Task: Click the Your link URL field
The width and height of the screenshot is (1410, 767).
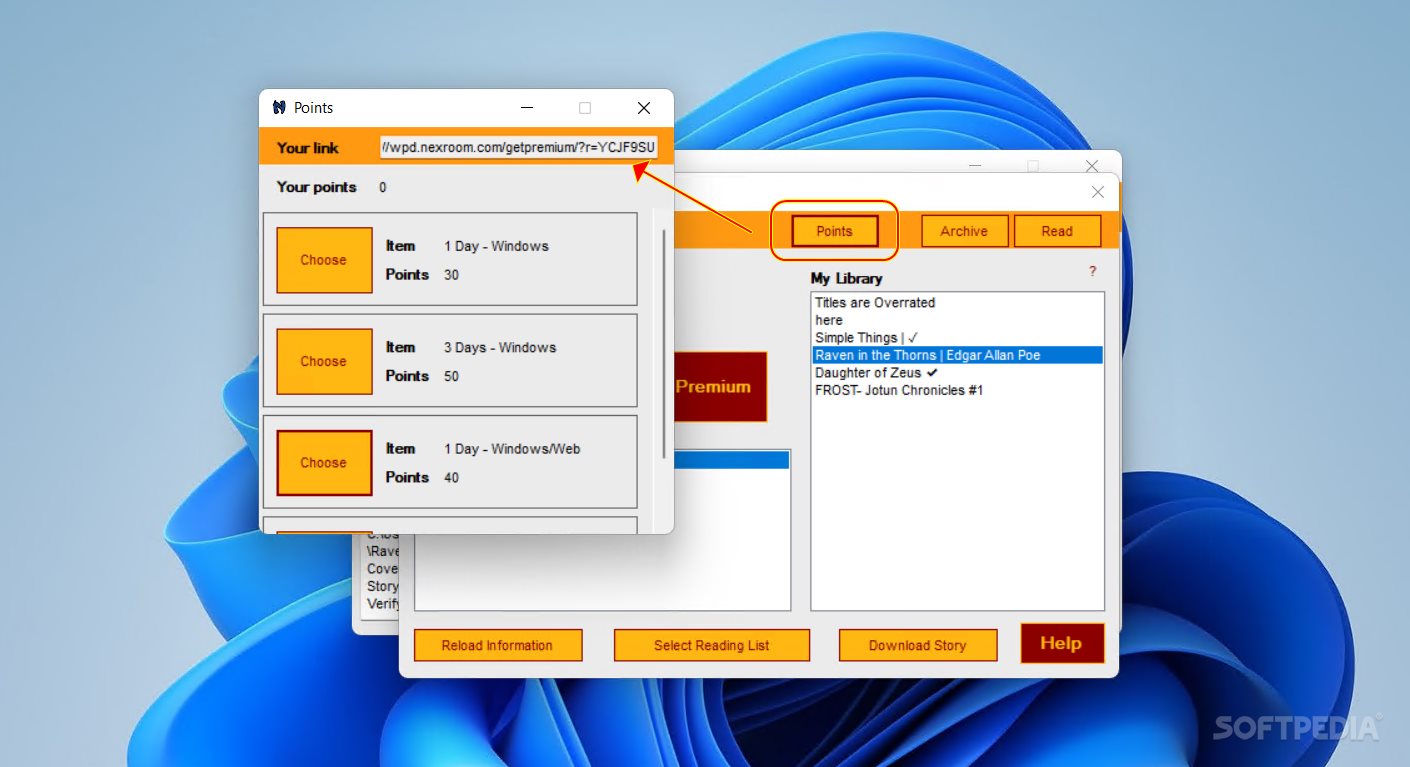Action: click(x=518, y=147)
